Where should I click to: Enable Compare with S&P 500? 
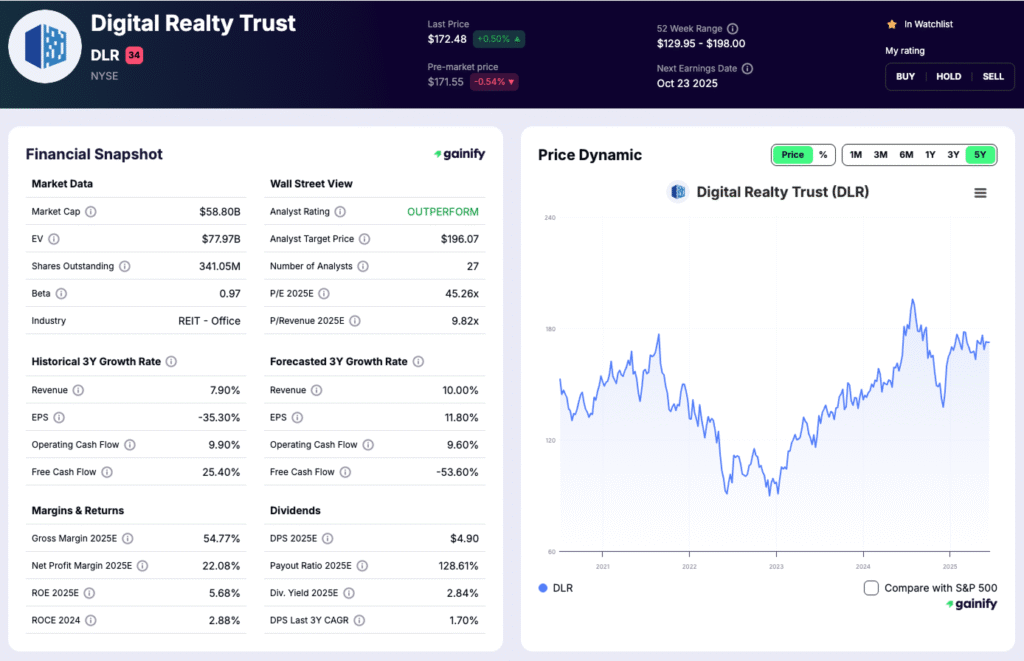(x=873, y=589)
